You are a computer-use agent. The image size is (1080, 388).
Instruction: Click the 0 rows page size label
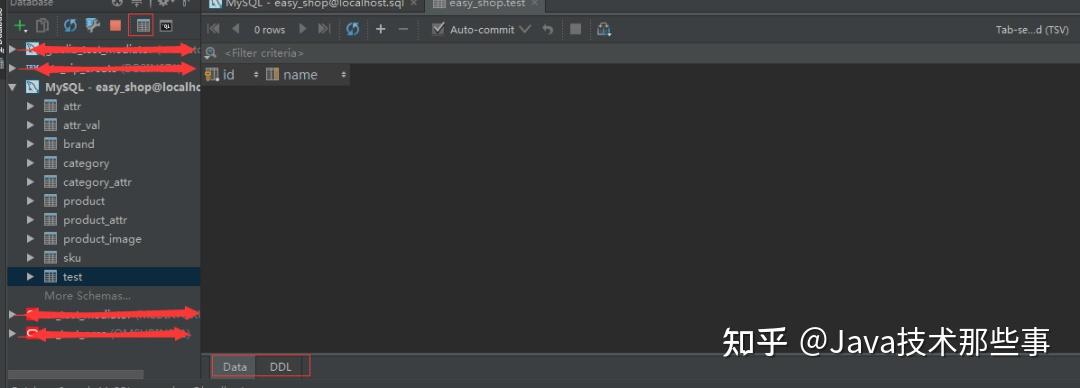point(269,30)
